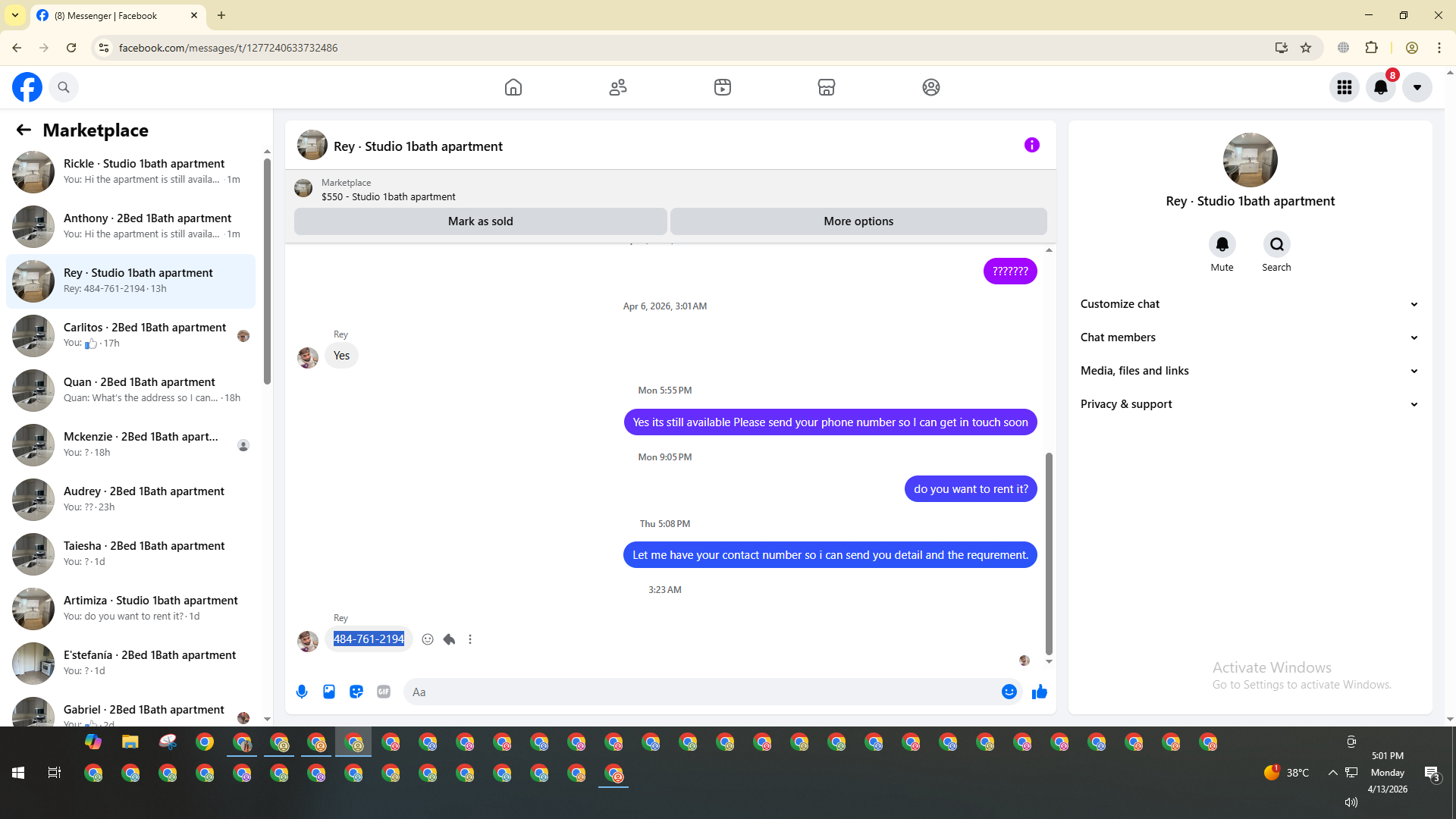
Task: Open the Windows Start menu
Action: point(18,773)
